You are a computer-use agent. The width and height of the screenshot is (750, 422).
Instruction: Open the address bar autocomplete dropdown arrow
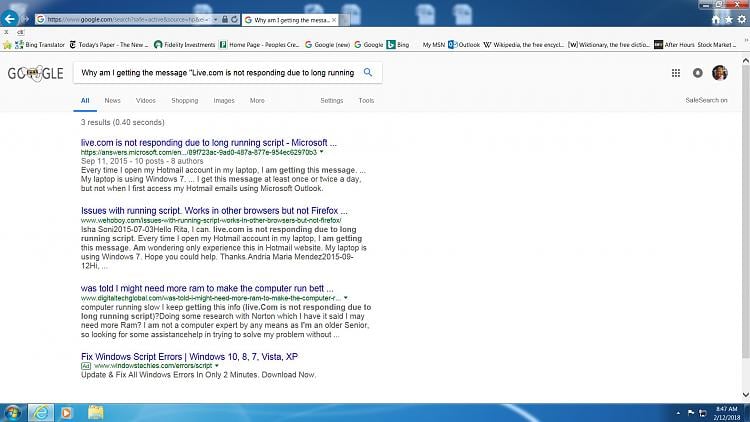(x=216, y=20)
